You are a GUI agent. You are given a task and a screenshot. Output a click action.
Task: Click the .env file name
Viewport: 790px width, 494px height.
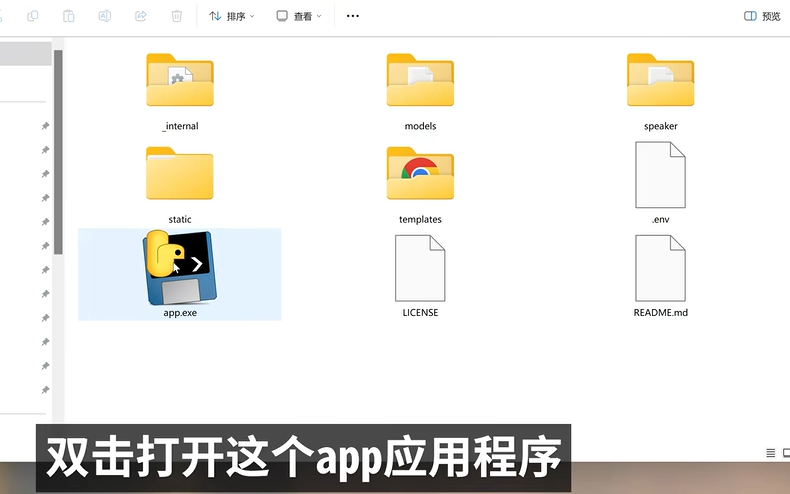[x=661, y=219]
